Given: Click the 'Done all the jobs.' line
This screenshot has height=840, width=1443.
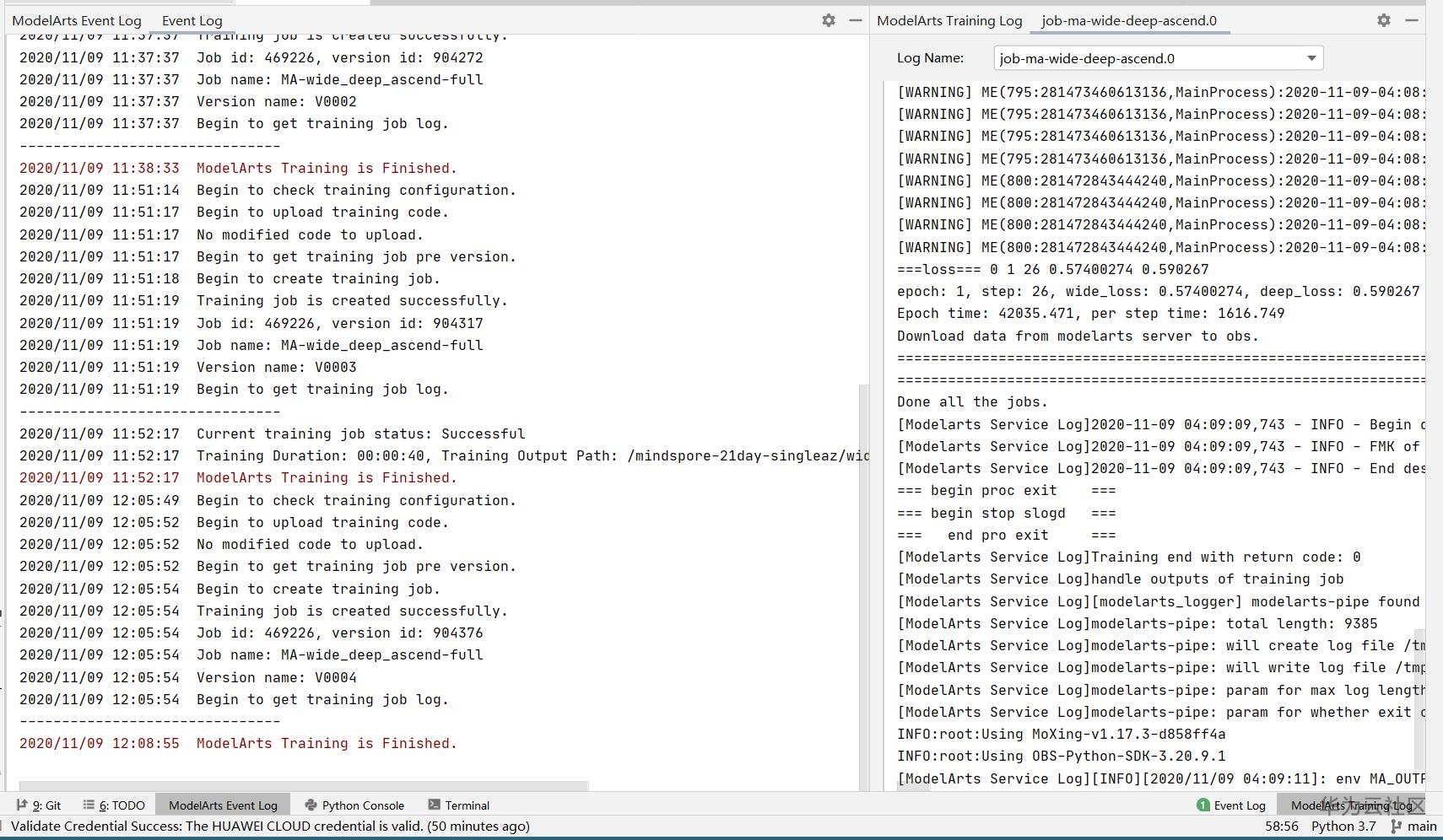Looking at the screenshot, I should coord(972,401).
